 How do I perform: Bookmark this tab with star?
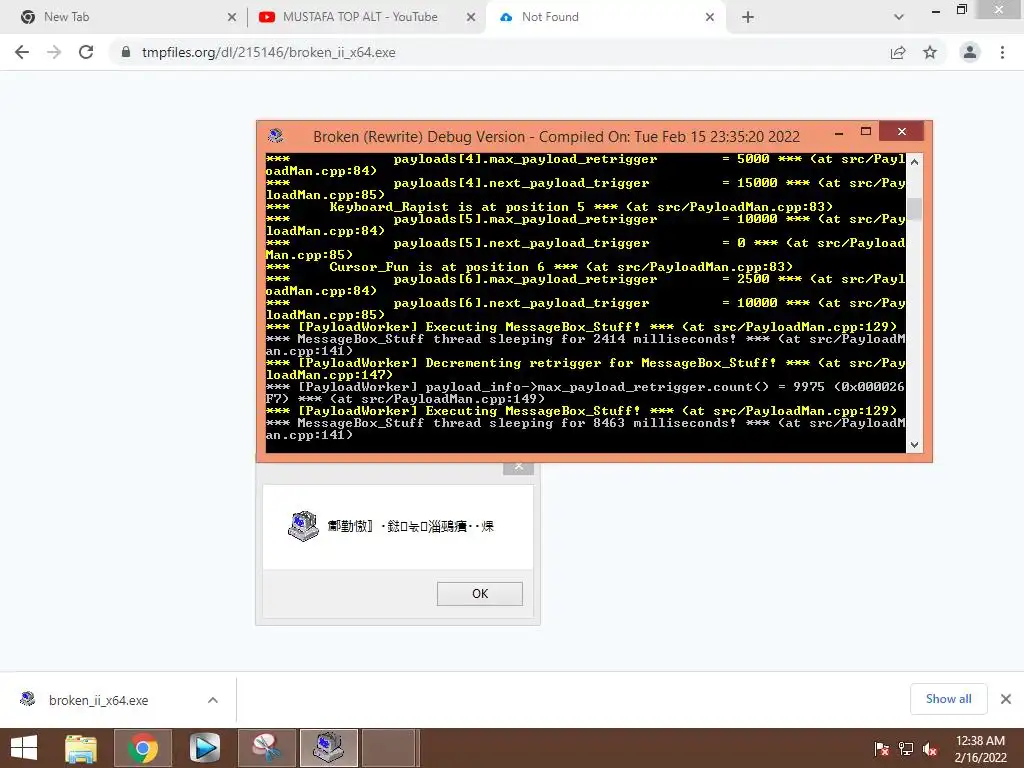click(930, 52)
